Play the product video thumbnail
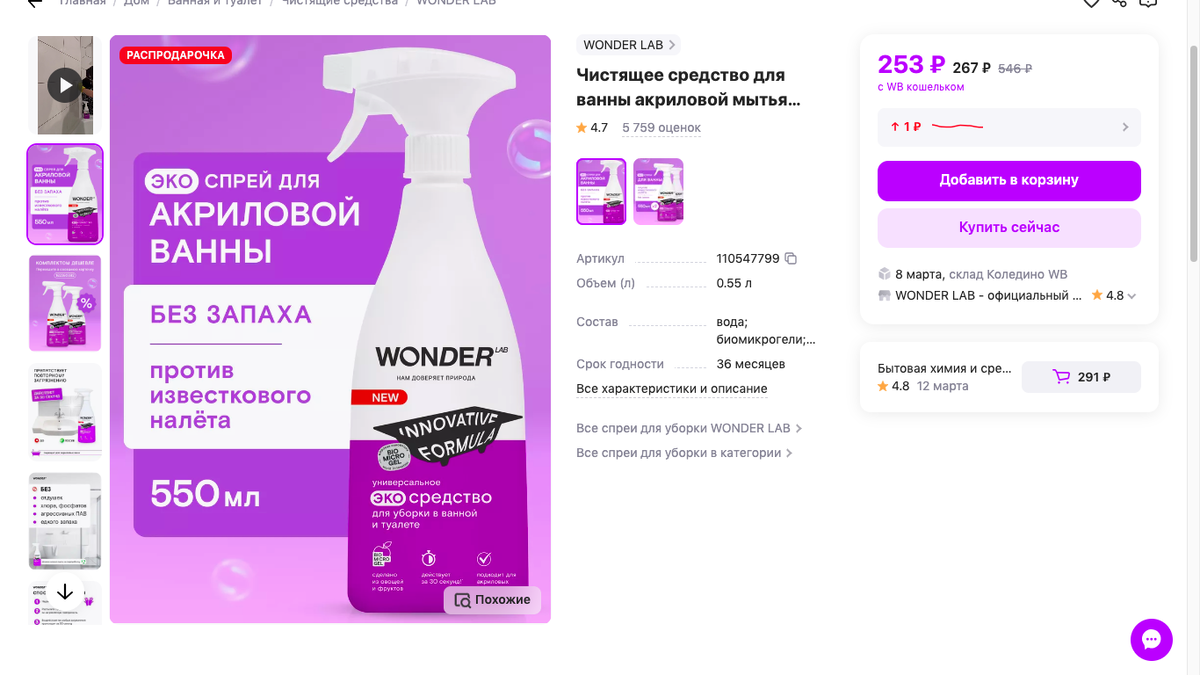 click(65, 85)
